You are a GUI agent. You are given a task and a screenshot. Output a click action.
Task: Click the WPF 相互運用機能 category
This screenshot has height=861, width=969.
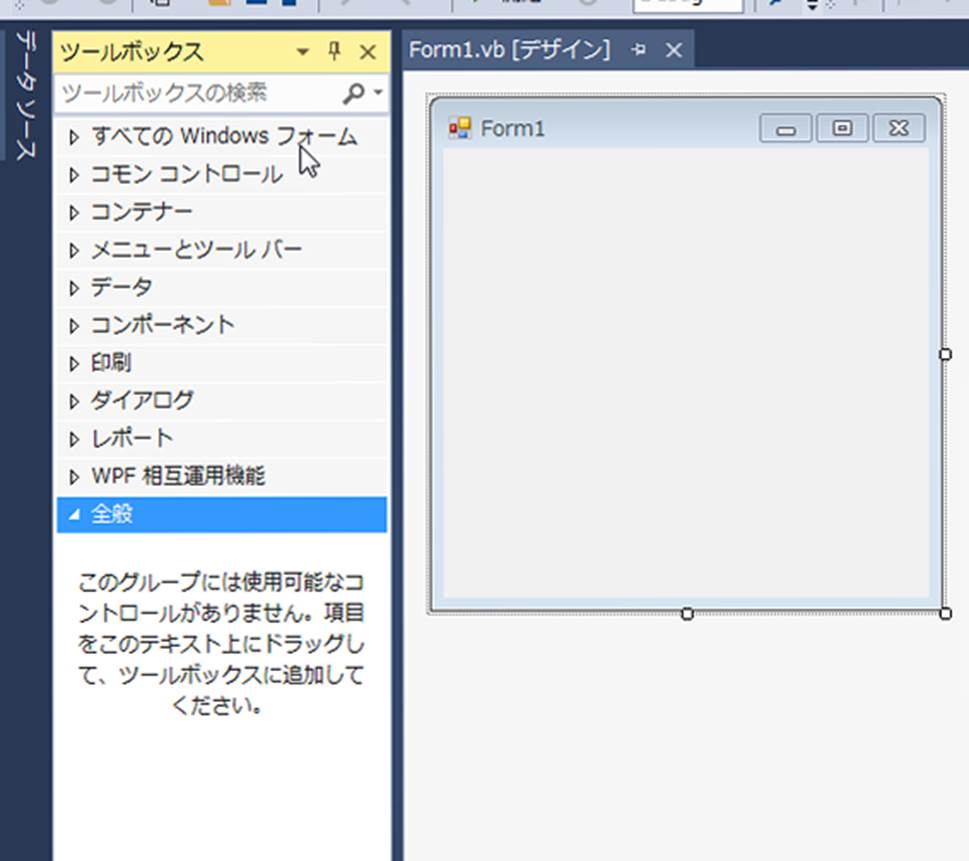178,476
